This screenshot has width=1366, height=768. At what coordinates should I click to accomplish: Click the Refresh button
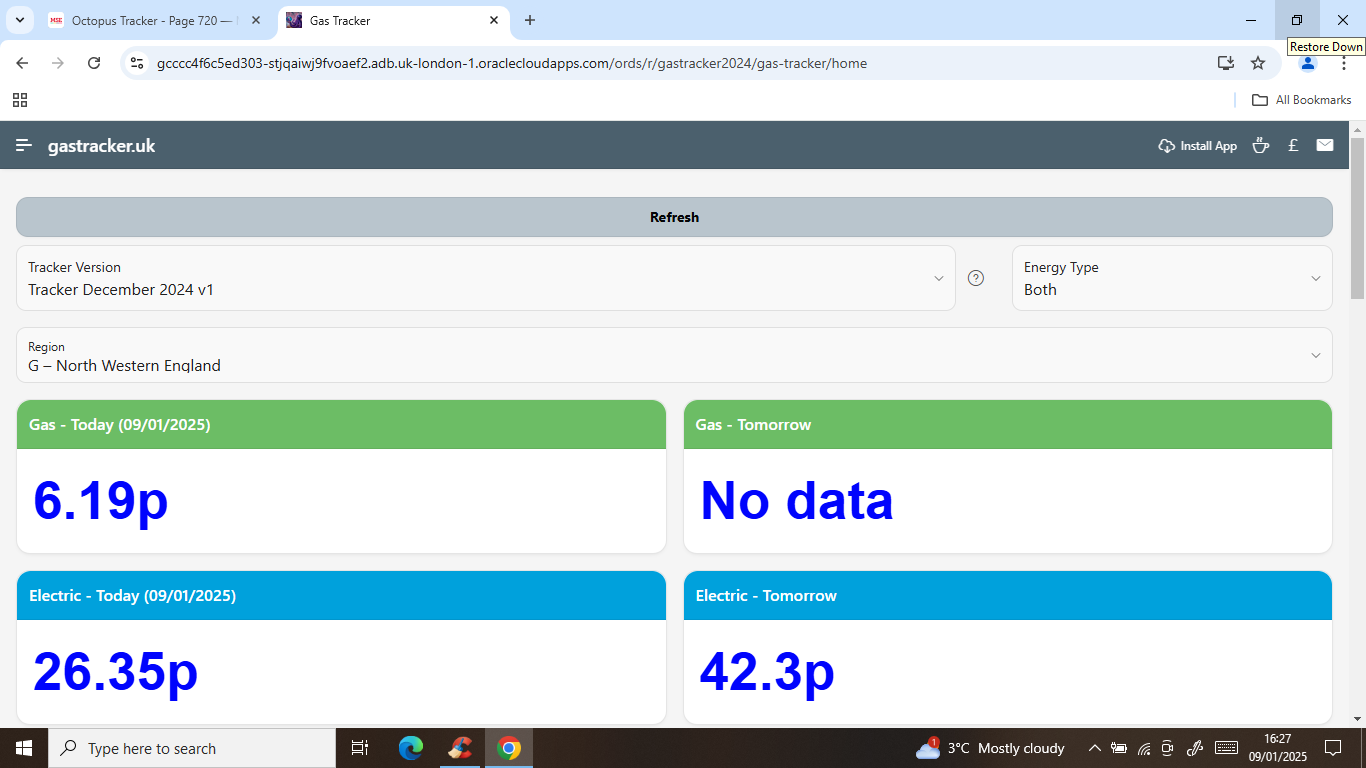click(674, 217)
